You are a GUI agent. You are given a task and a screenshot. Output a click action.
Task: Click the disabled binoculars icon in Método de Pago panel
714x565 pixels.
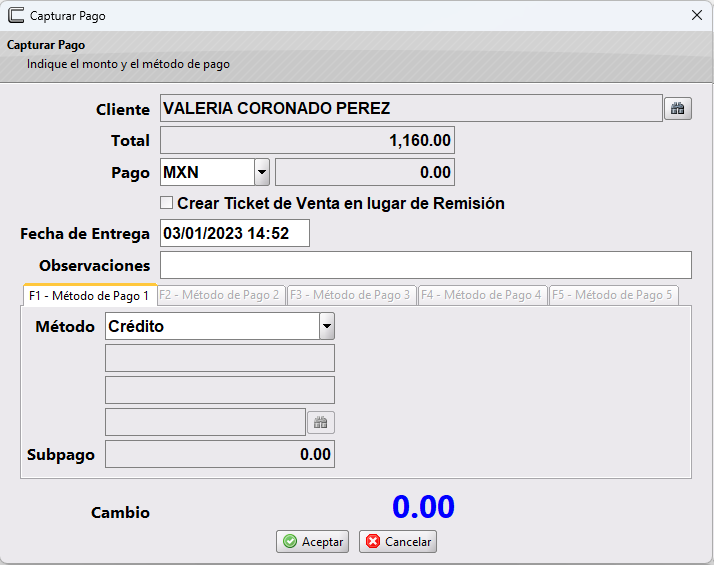(321, 422)
